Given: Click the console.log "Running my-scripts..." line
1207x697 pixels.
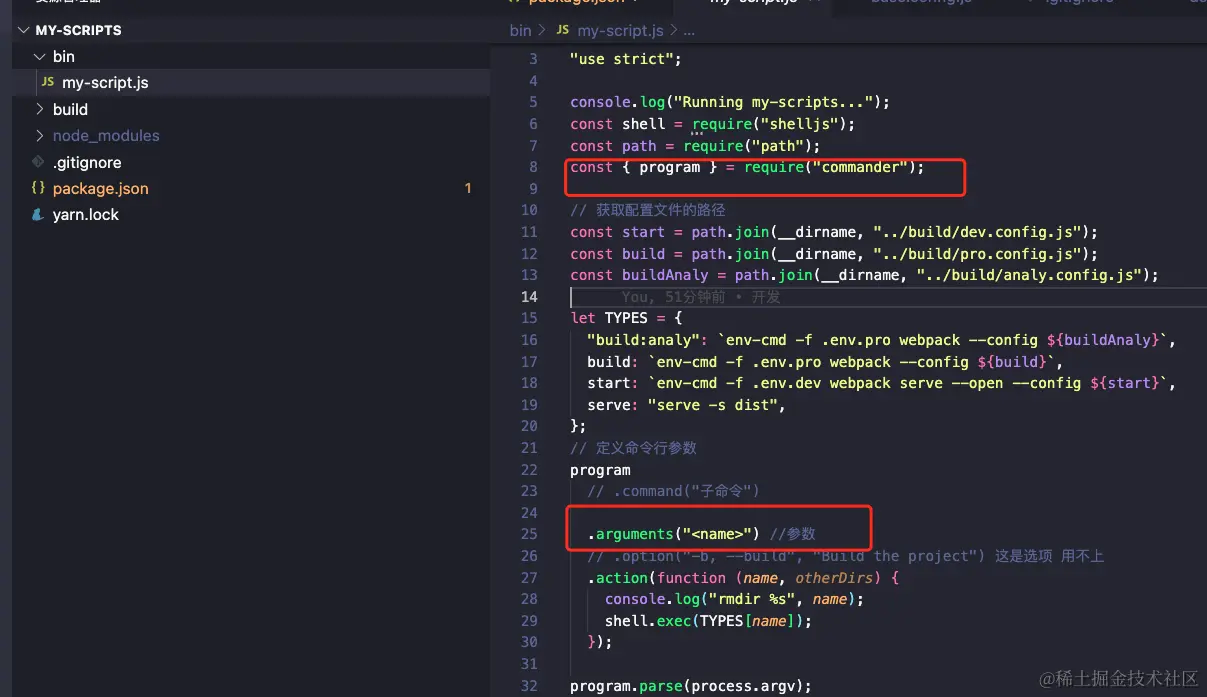Looking at the screenshot, I should [730, 102].
